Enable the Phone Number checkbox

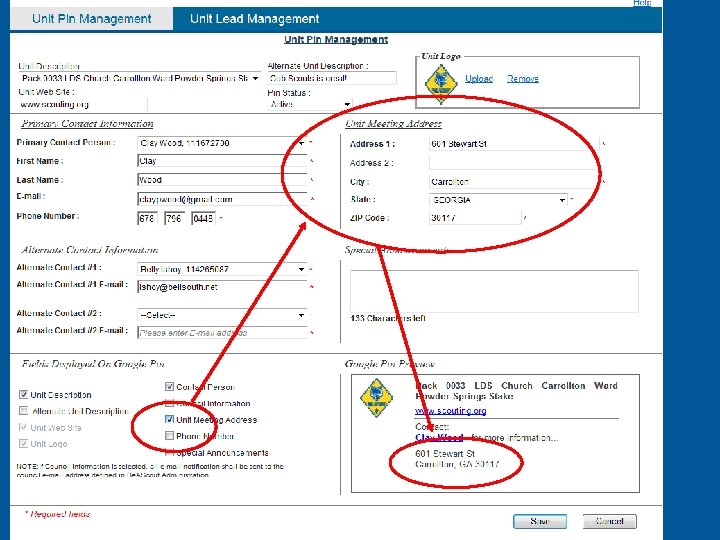tap(169, 435)
